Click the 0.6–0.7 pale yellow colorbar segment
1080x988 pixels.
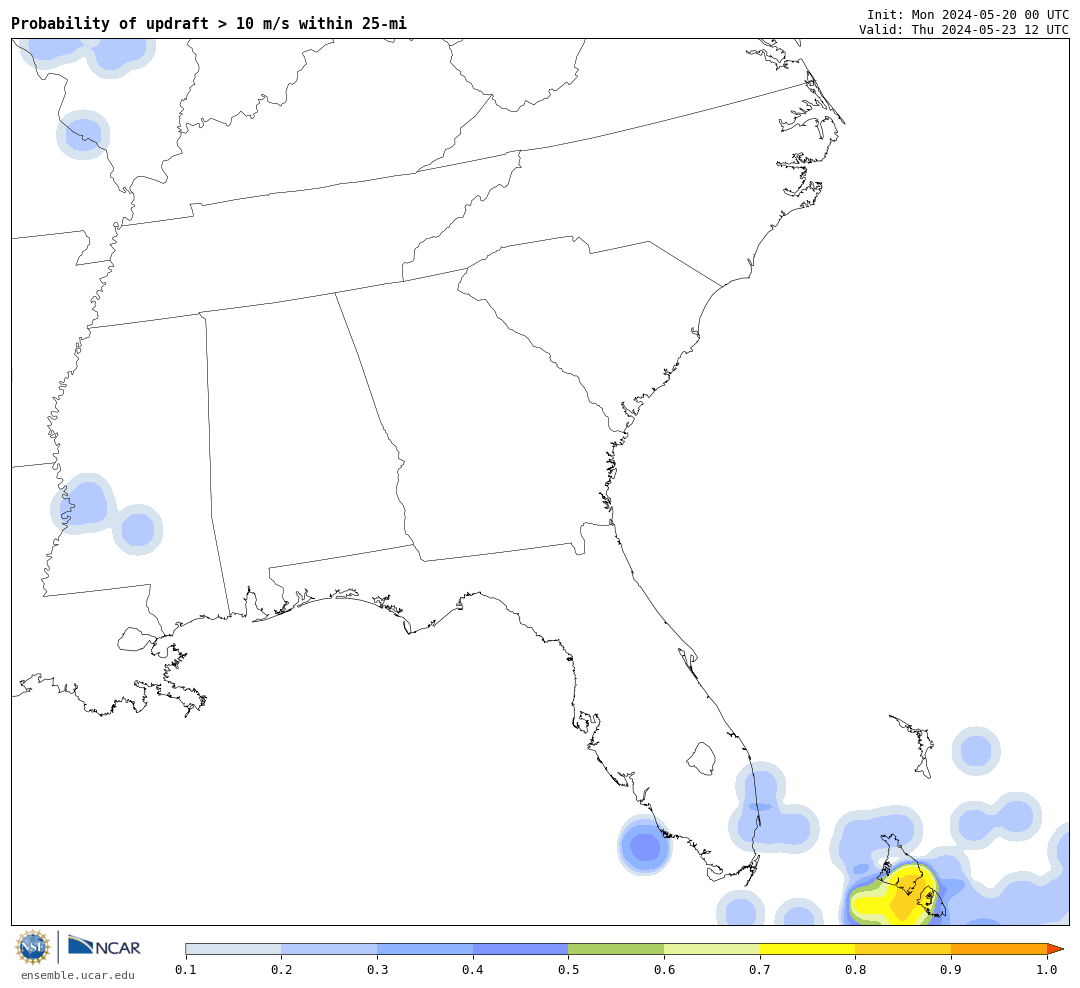pos(712,949)
